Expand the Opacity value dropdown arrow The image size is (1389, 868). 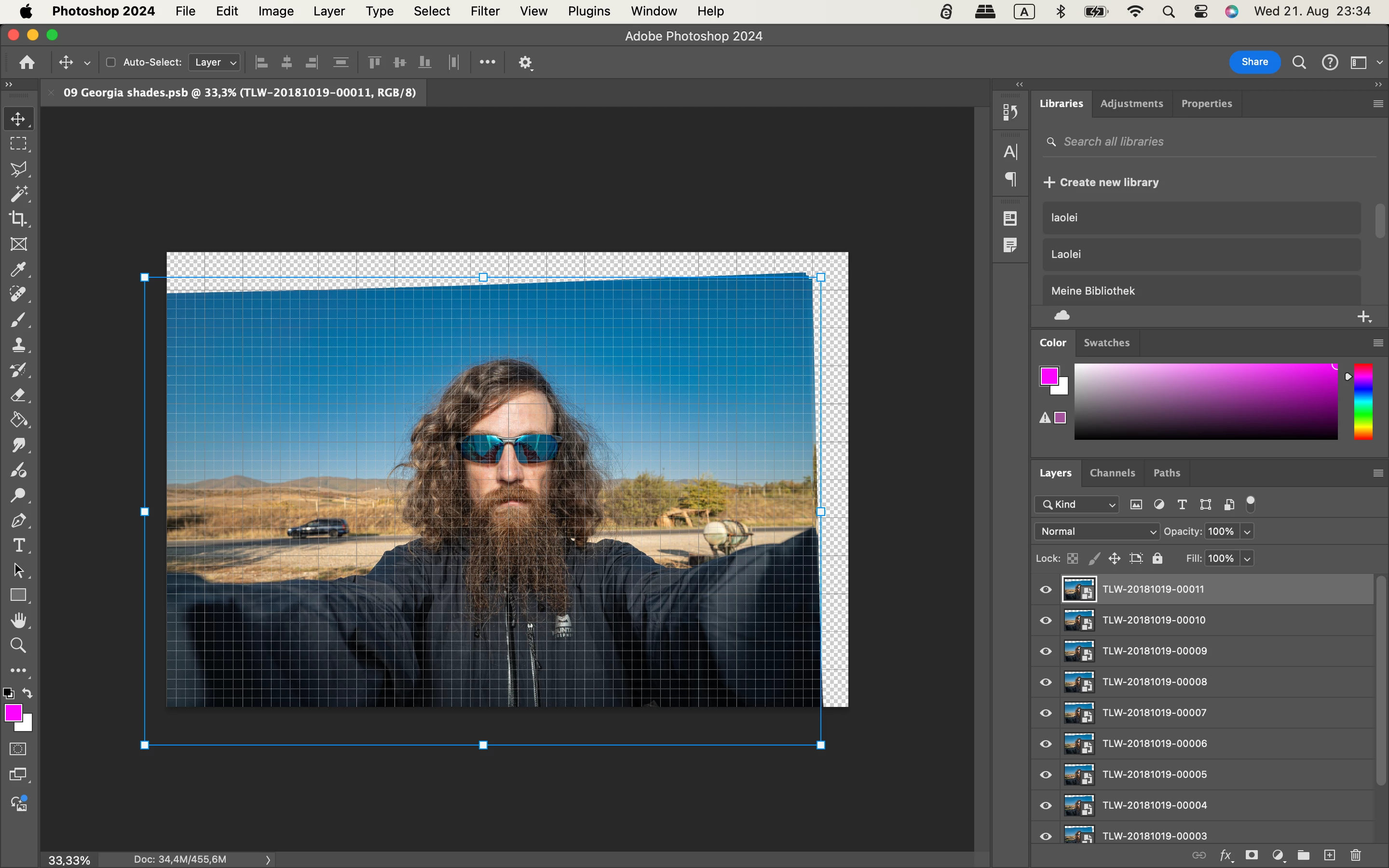1247,531
